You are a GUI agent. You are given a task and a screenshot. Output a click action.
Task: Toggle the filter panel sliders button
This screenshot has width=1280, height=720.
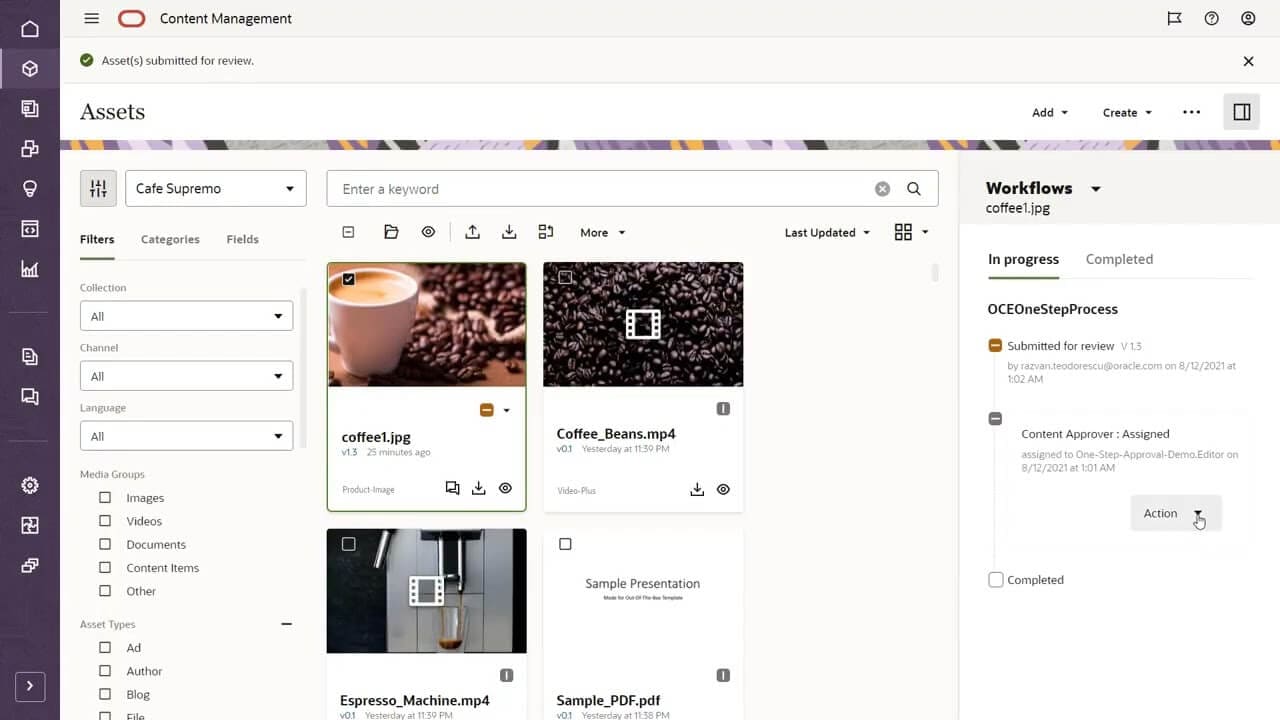(98, 188)
